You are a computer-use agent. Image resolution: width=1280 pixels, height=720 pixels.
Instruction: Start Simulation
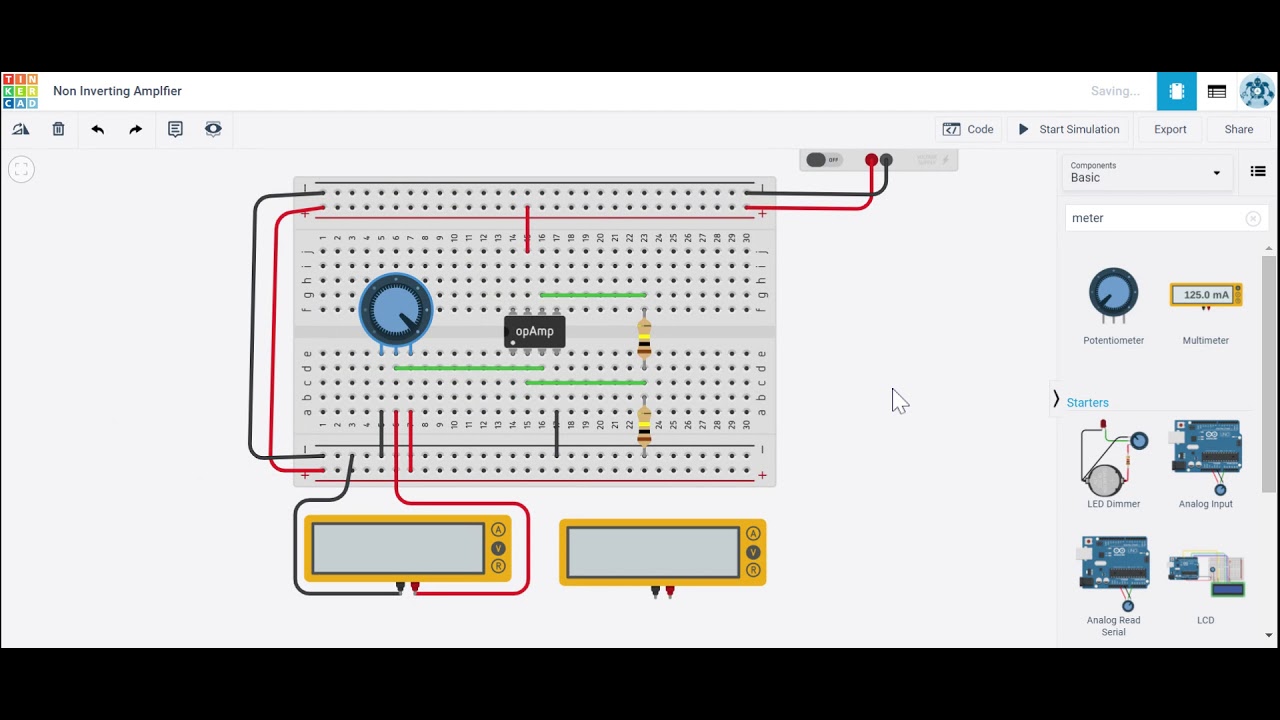tap(1069, 129)
